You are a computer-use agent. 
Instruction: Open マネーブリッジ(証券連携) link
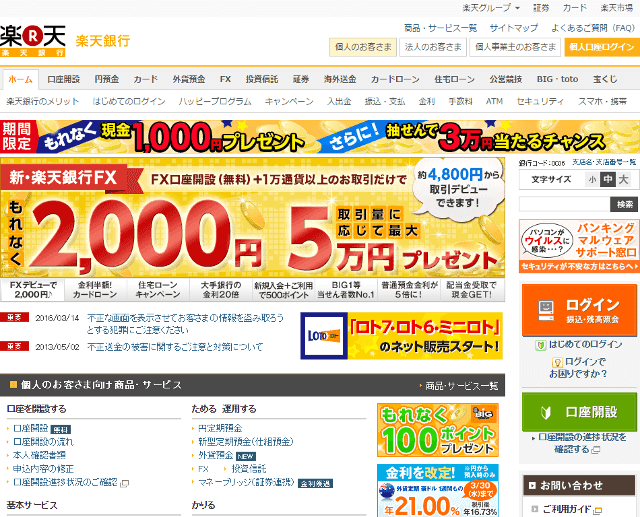point(246,482)
